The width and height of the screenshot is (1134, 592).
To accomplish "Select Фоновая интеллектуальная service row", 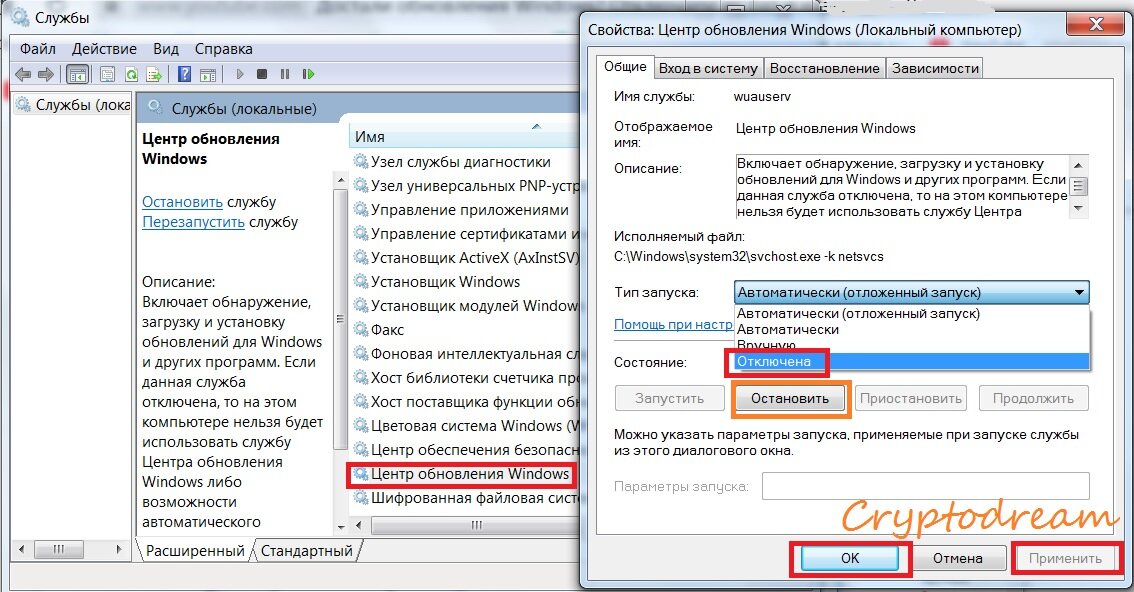I will (464, 354).
